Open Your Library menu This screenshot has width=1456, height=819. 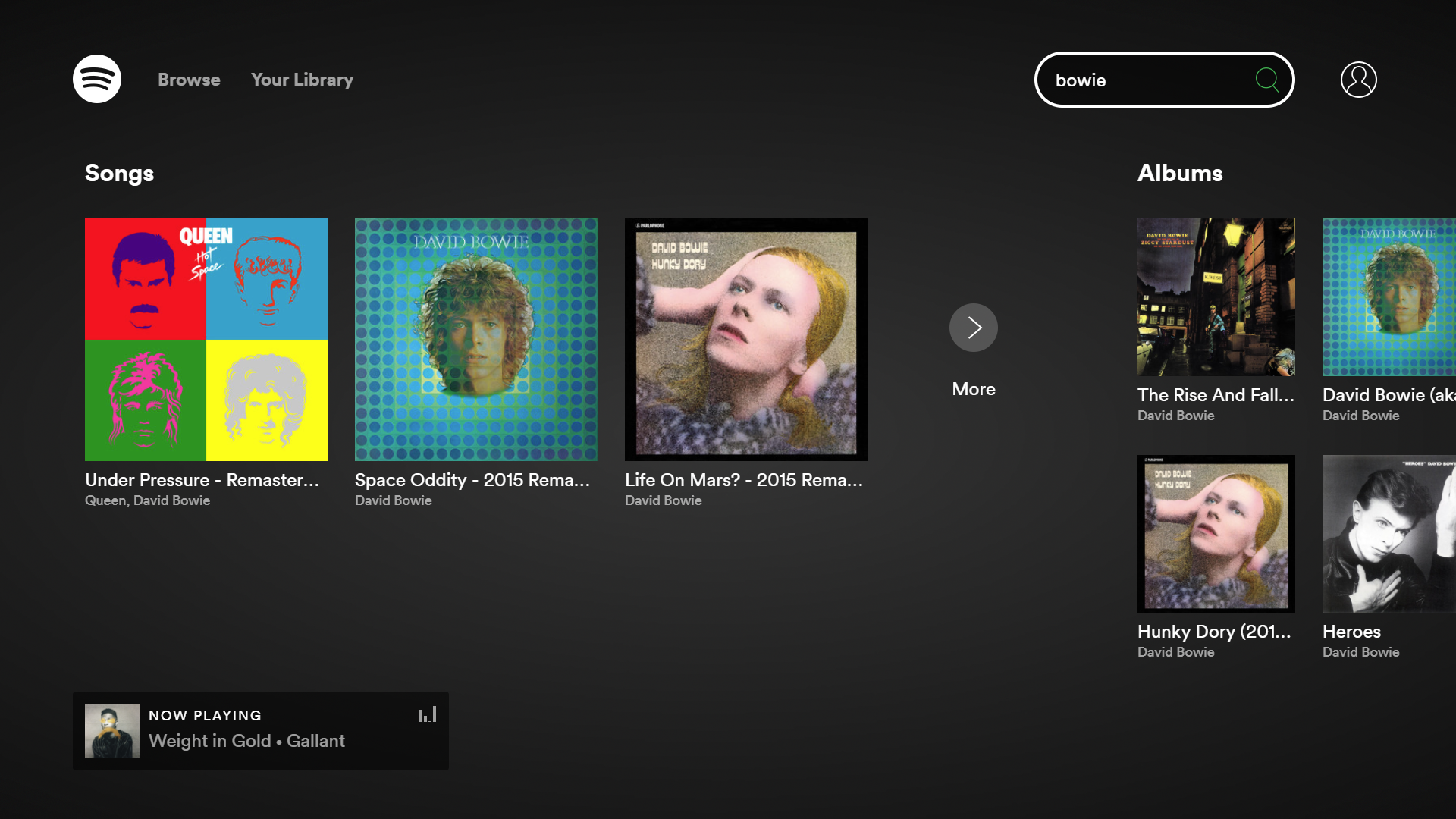pyautogui.click(x=302, y=80)
